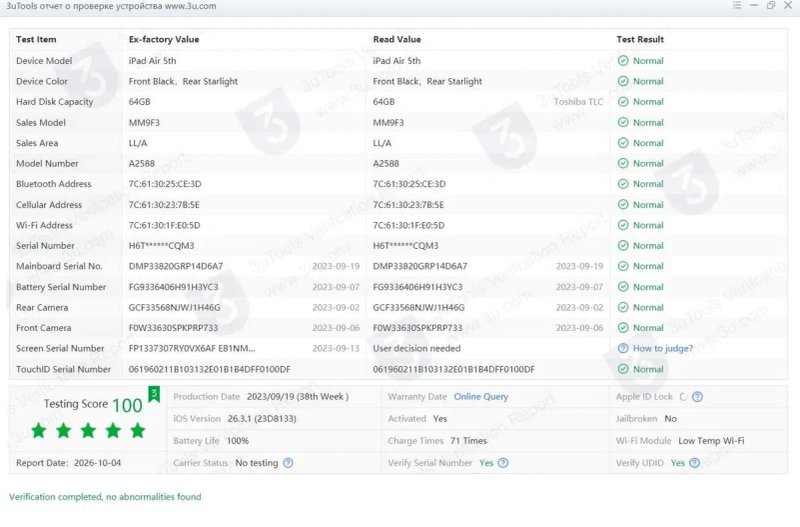
Task: Click the Low Temp Wi-Fi module value
Action: [711, 441]
